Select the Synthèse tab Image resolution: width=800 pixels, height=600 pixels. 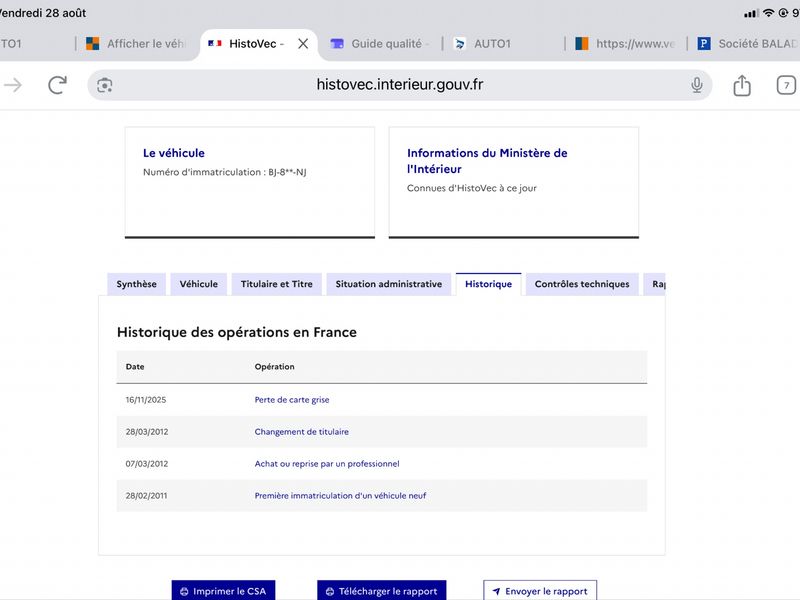136,284
